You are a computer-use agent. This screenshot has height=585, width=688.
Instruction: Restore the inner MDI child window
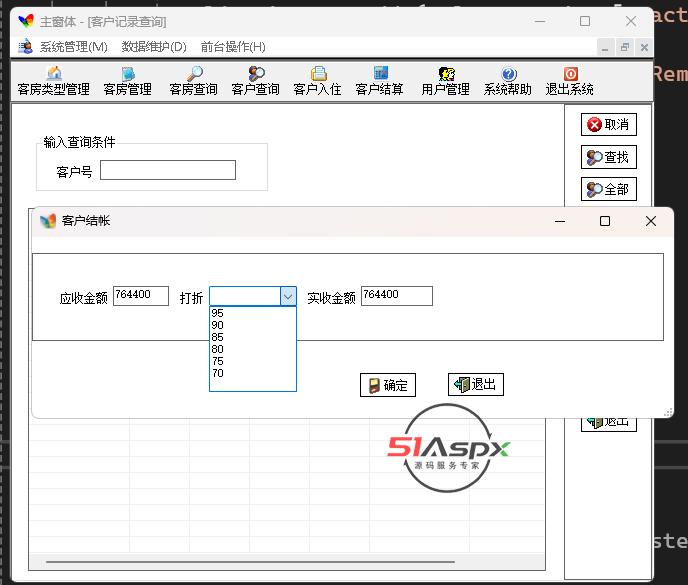coord(625,47)
